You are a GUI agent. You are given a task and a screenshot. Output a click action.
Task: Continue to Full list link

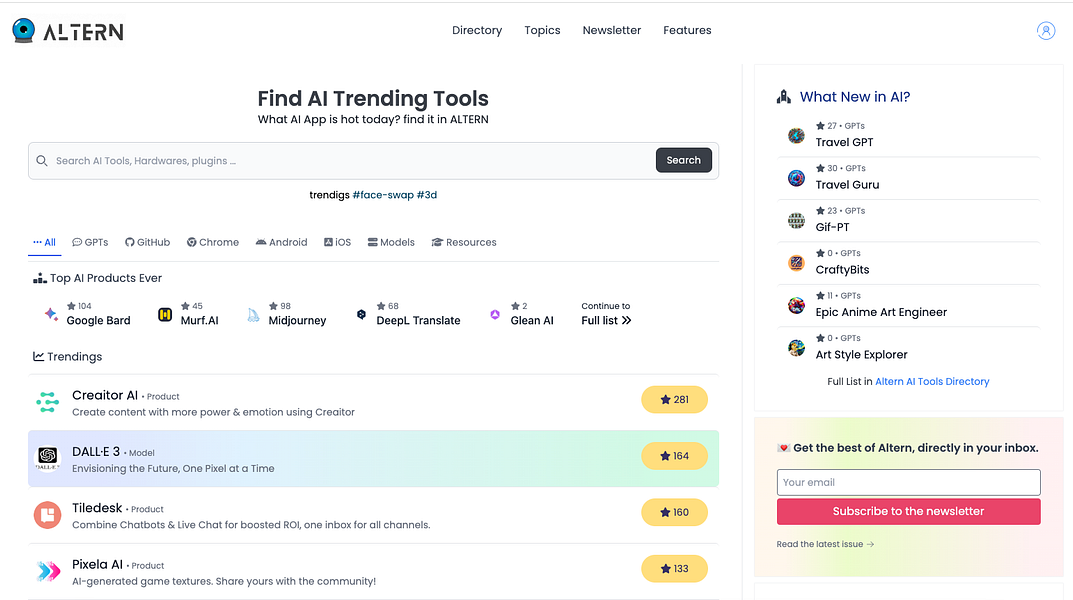coord(606,314)
